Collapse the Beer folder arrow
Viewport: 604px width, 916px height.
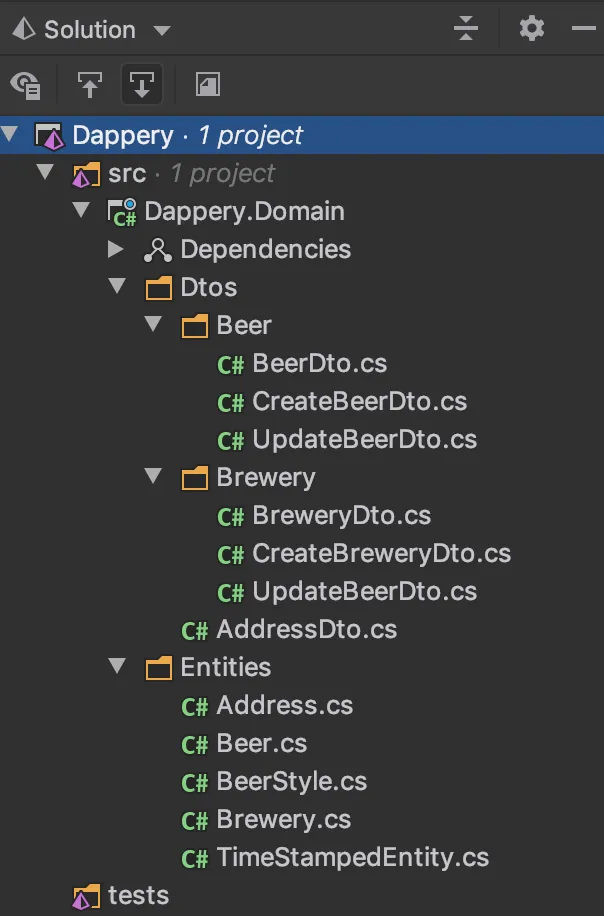pos(153,324)
